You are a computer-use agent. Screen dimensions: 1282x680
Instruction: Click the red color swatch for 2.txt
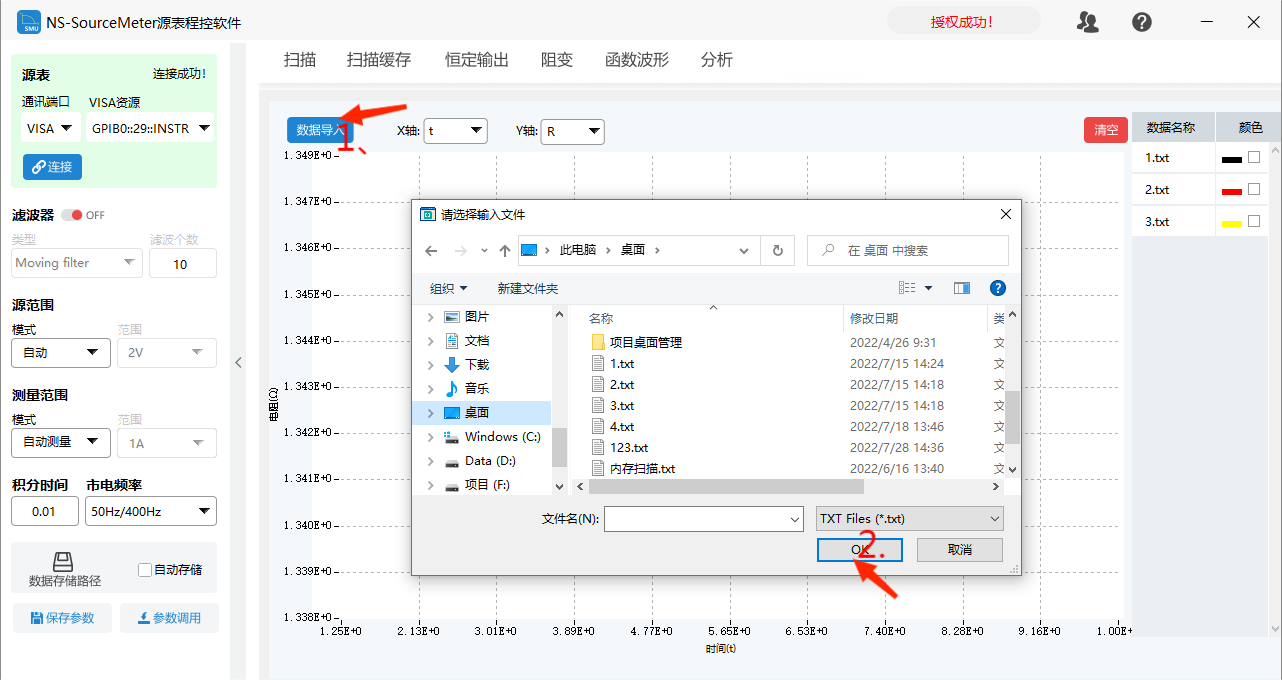pos(1232,191)
